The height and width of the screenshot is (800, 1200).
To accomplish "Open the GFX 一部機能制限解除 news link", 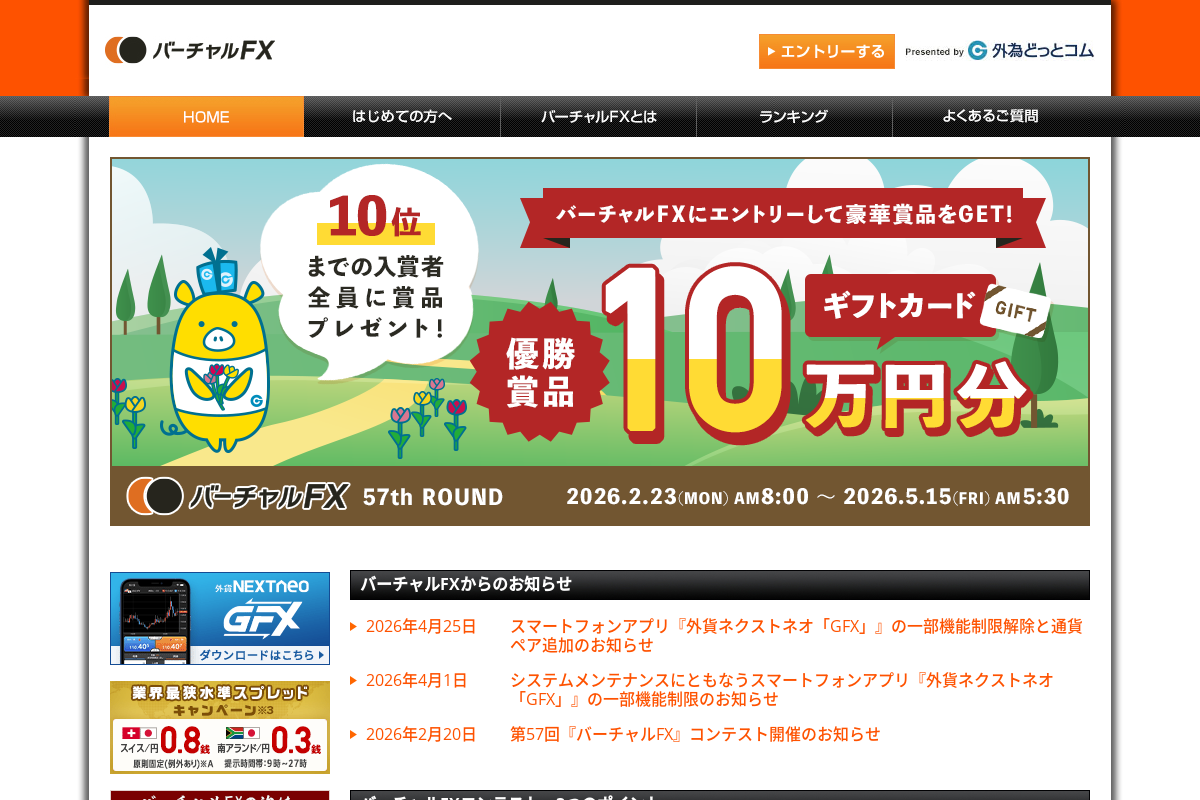I will [x=796, y=636].
